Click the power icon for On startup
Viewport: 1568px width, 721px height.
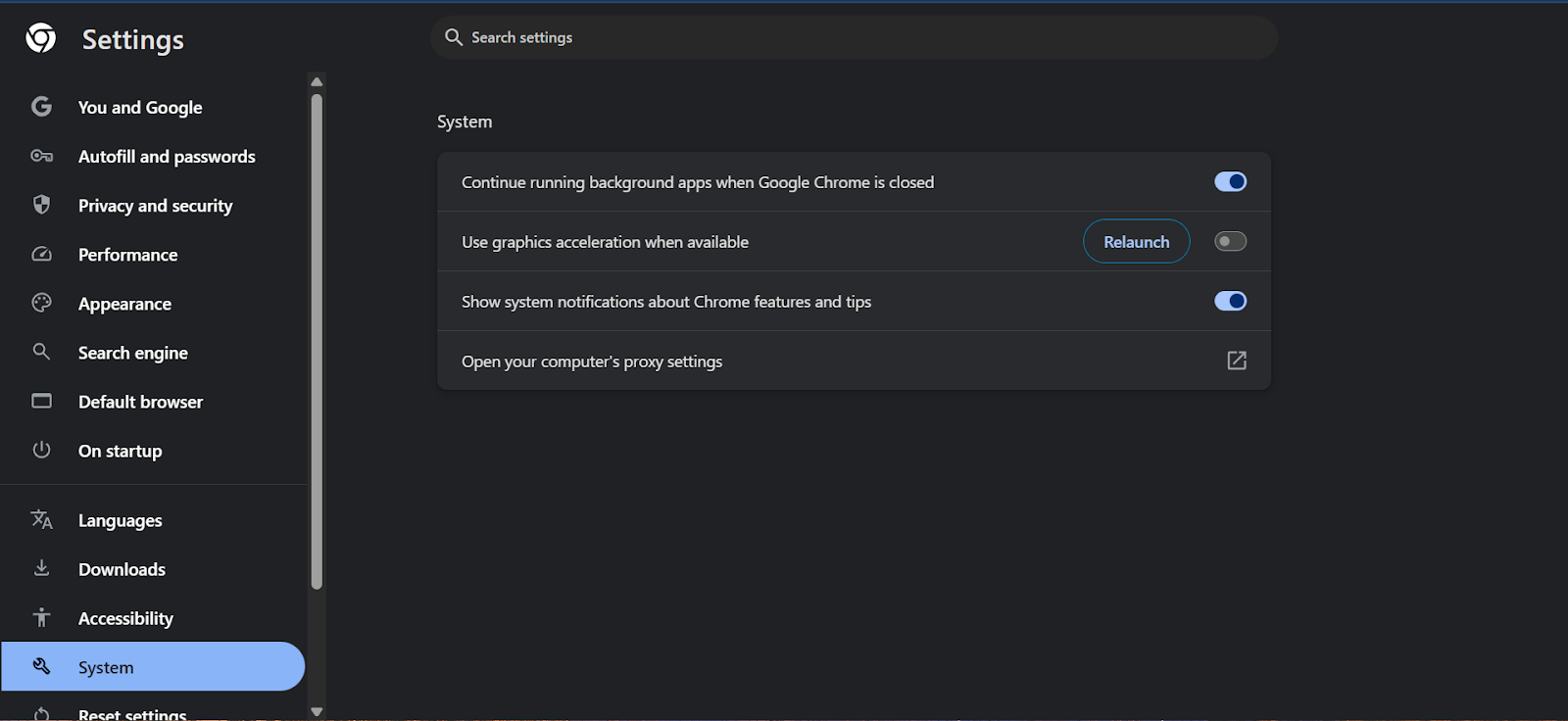click(x=41, y=450)
